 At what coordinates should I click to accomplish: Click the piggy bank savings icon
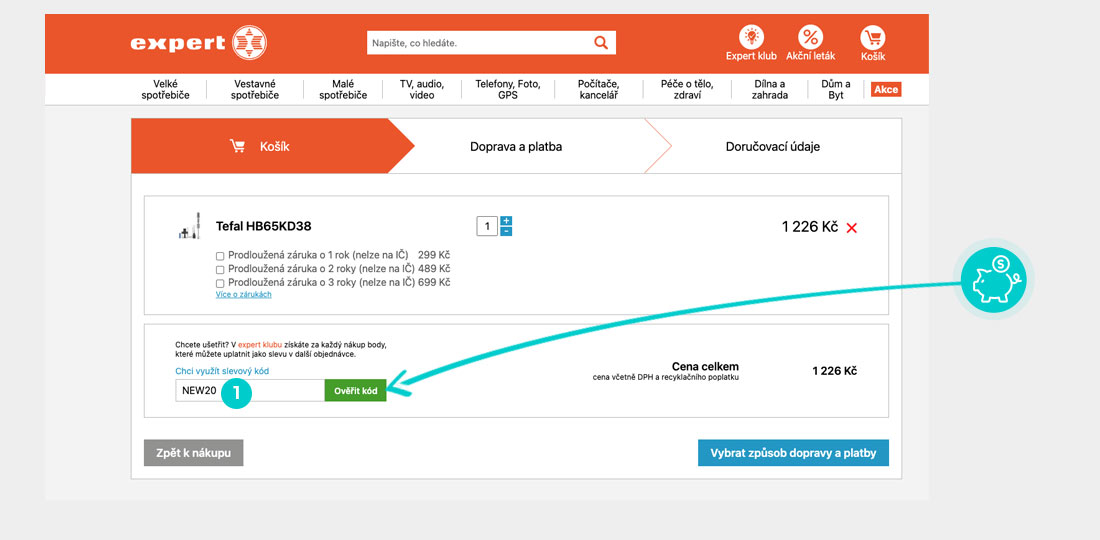point(989,280)
